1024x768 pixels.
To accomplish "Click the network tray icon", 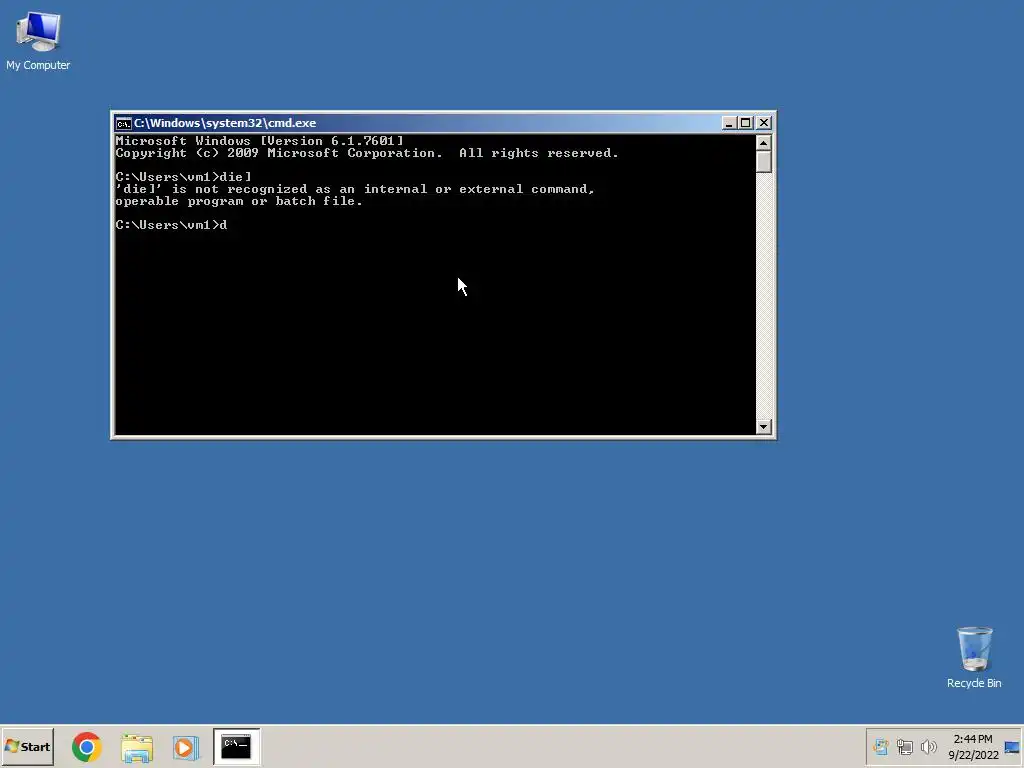I will point(904,746).
